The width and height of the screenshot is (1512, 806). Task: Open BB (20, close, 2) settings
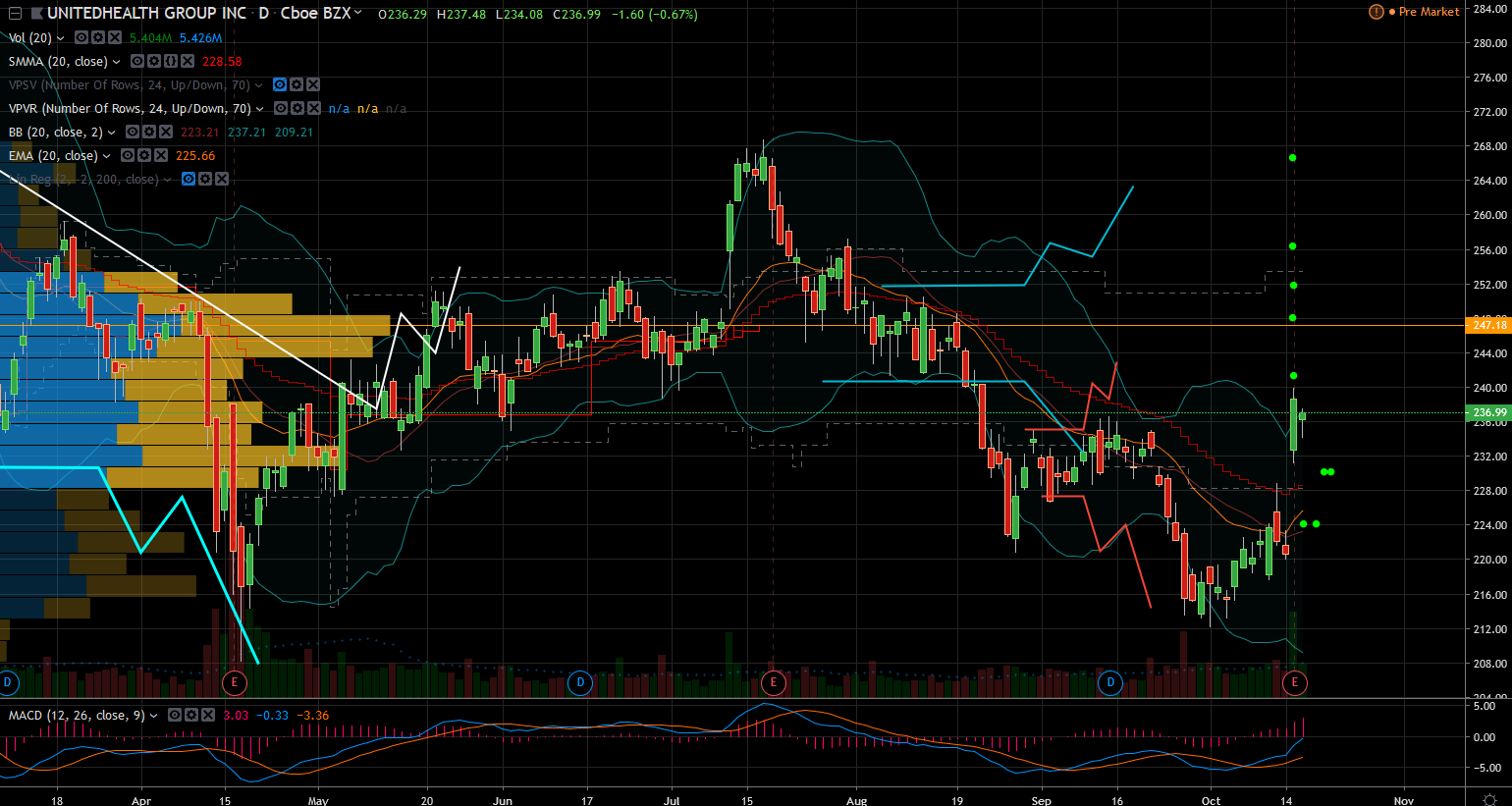(x=148, y=132)
